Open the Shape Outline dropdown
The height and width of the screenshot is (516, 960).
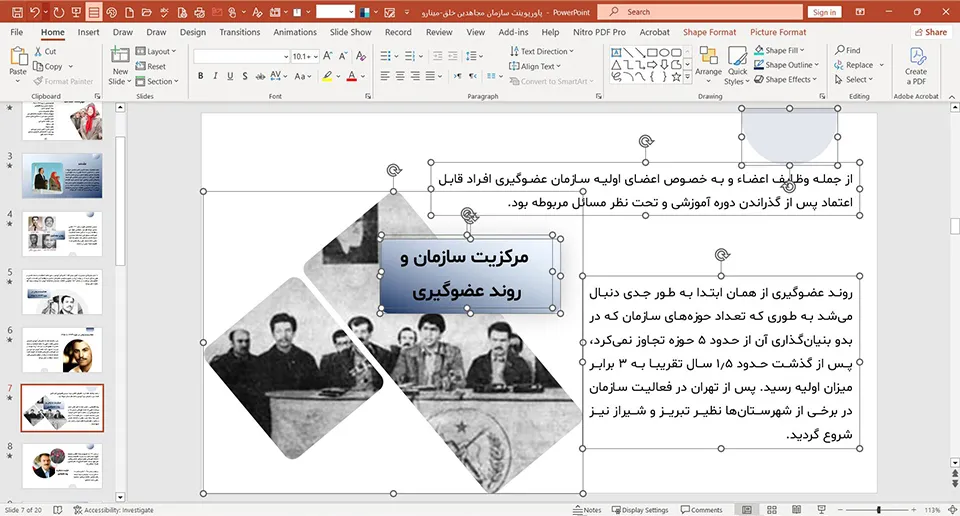click(786, 64)
